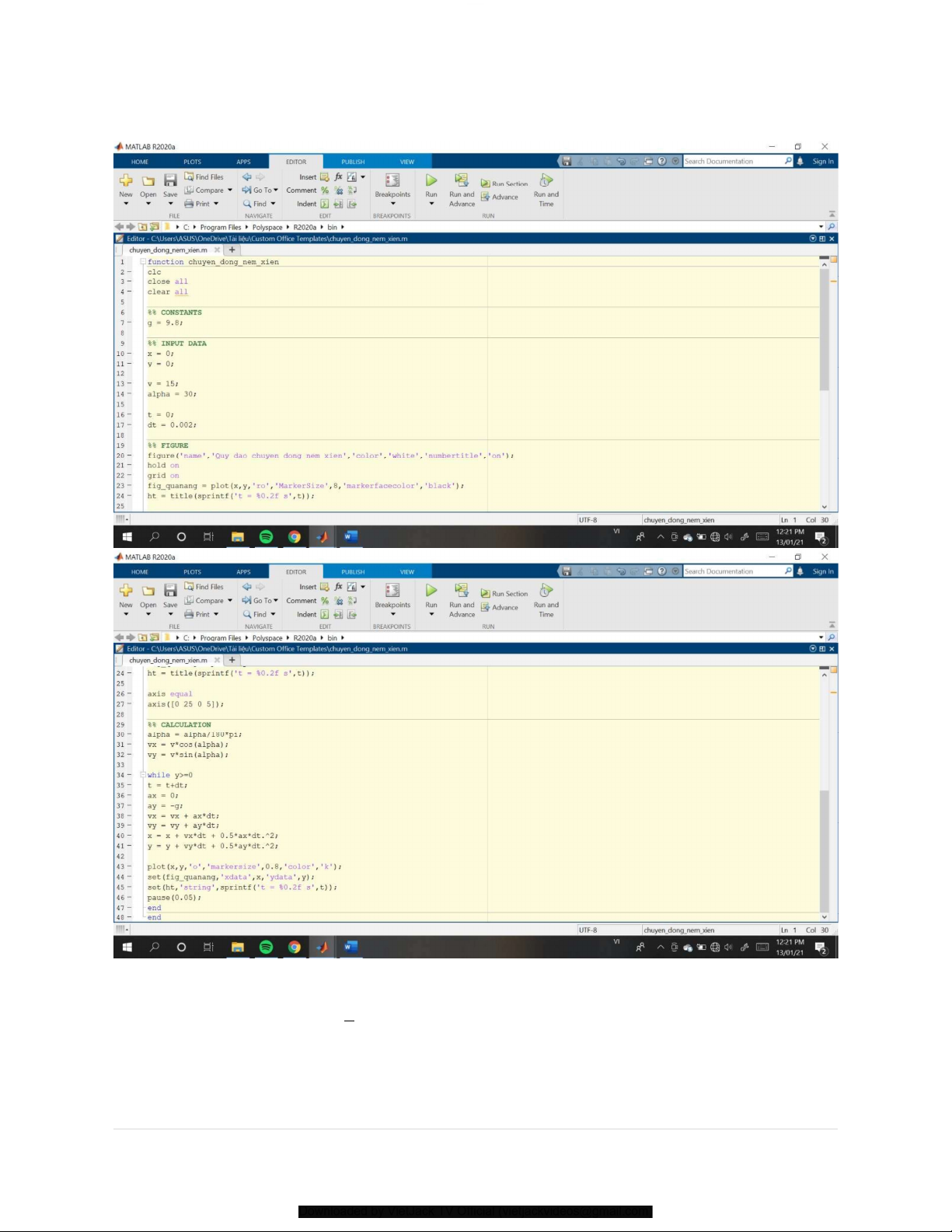Open Spotify from the lower taskbar
Viewport: 952px width, 1232px height.
[266, 947]
